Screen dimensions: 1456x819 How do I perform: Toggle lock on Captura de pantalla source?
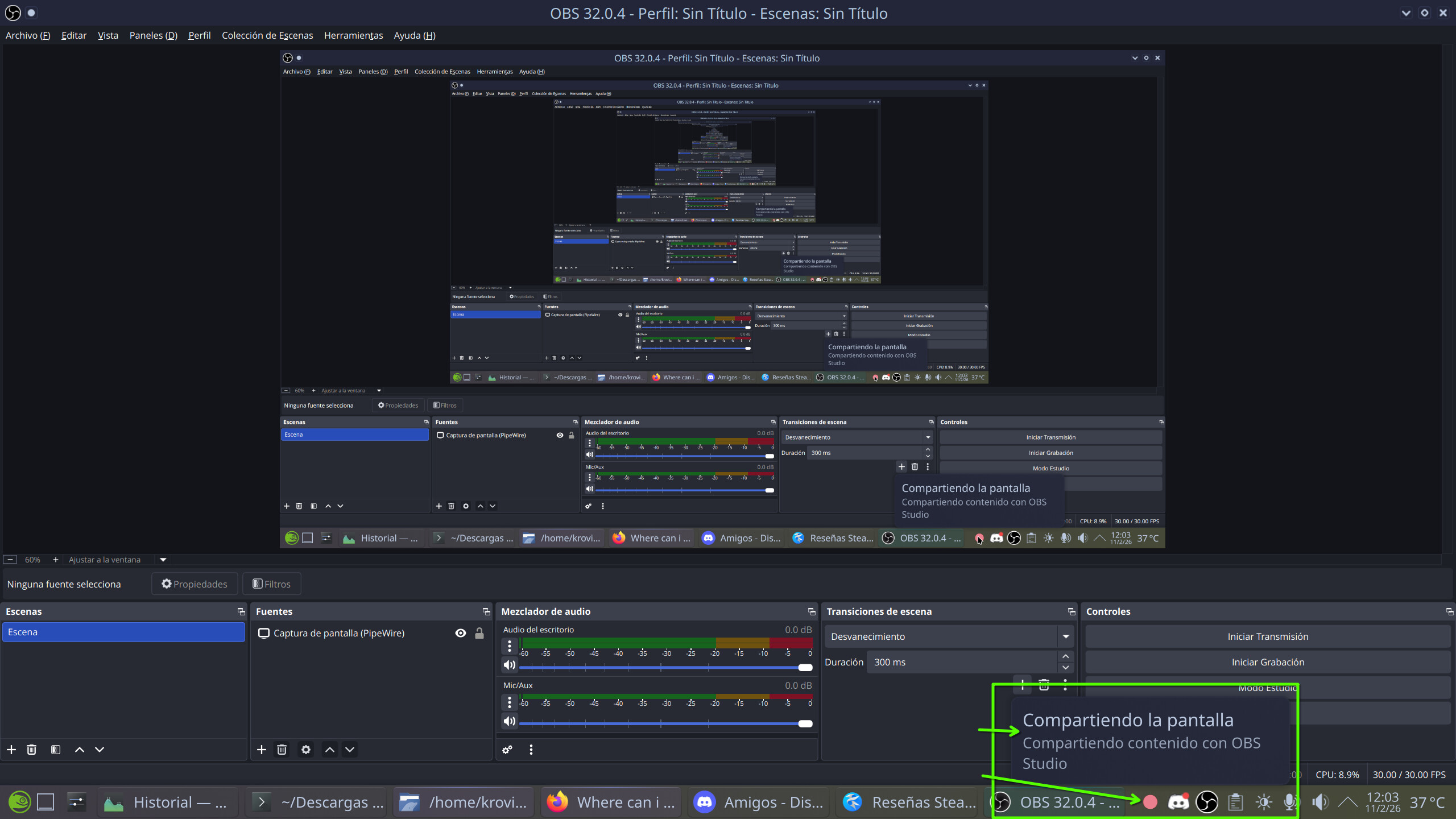pyautogui.click(x=479, y=633)
